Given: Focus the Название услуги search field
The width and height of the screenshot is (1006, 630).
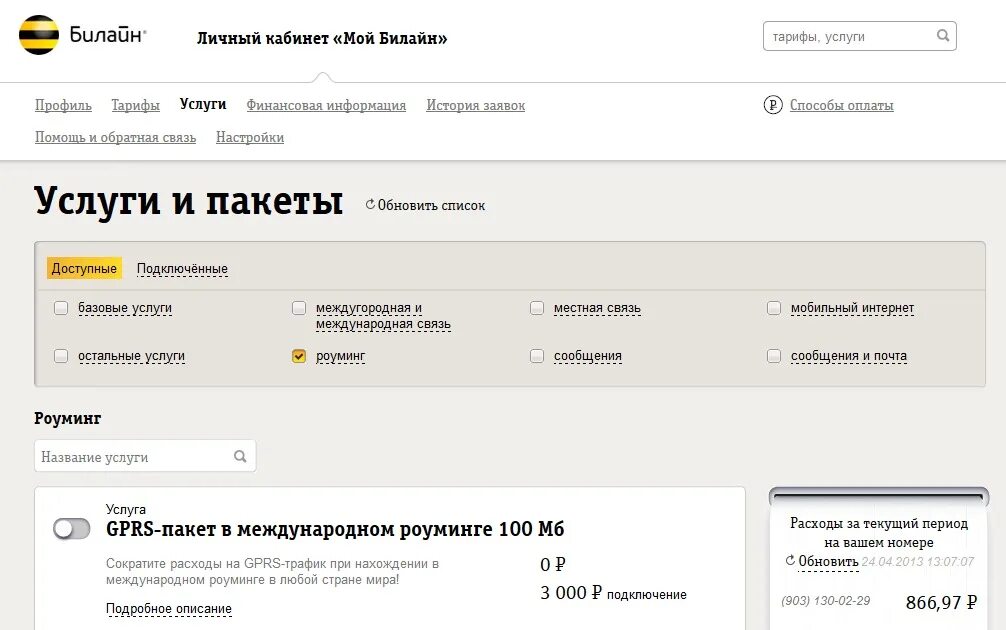Looking at the screenshot, I should (145, 456).
